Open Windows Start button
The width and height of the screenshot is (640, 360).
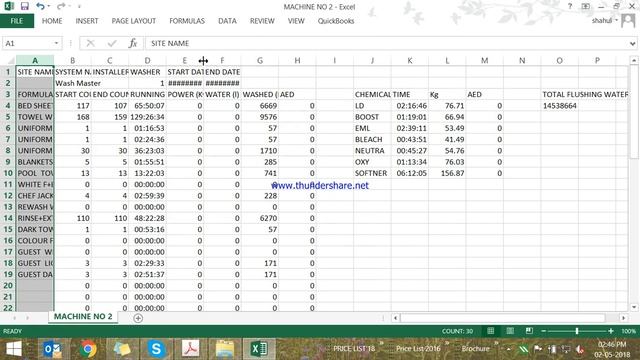[x=14, y=349]
